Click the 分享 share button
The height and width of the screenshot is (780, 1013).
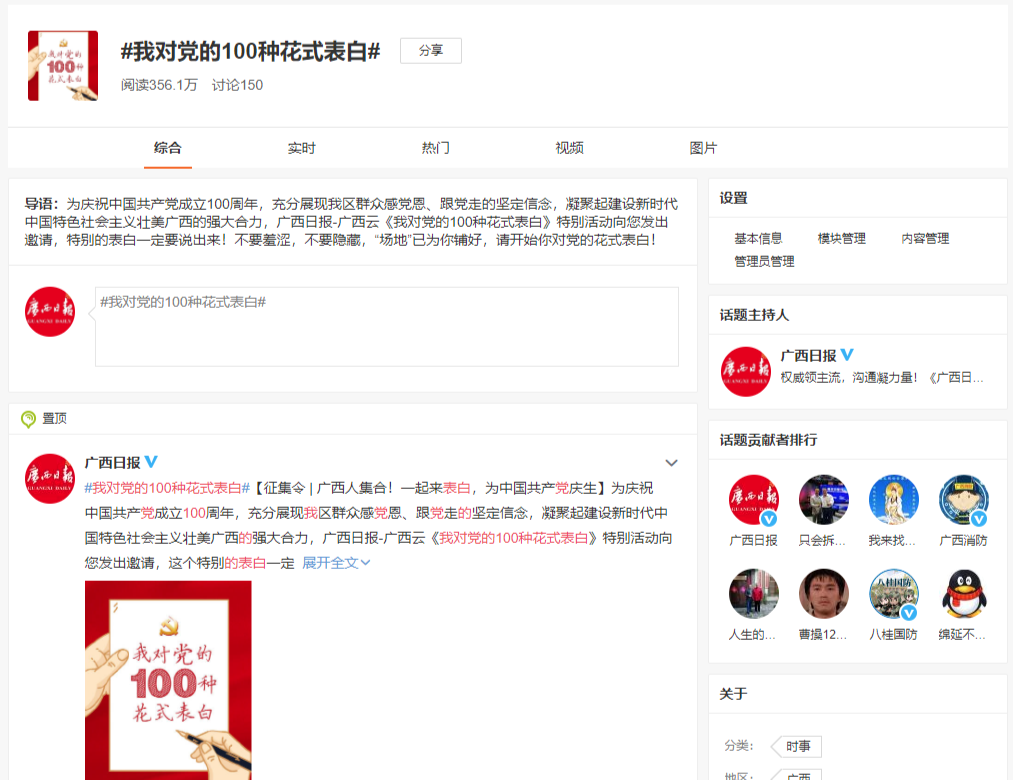point(431,50)
